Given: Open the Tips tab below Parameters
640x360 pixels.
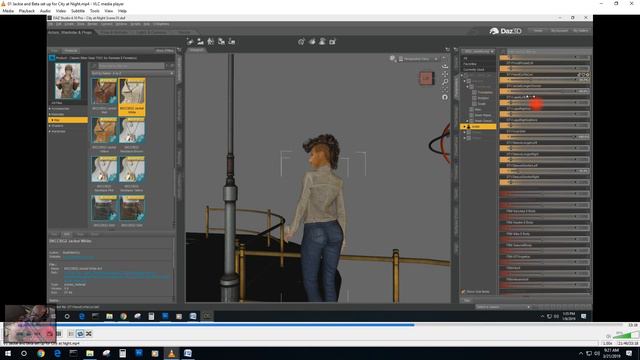Looking at the screenshot, I should click(467, 301).
